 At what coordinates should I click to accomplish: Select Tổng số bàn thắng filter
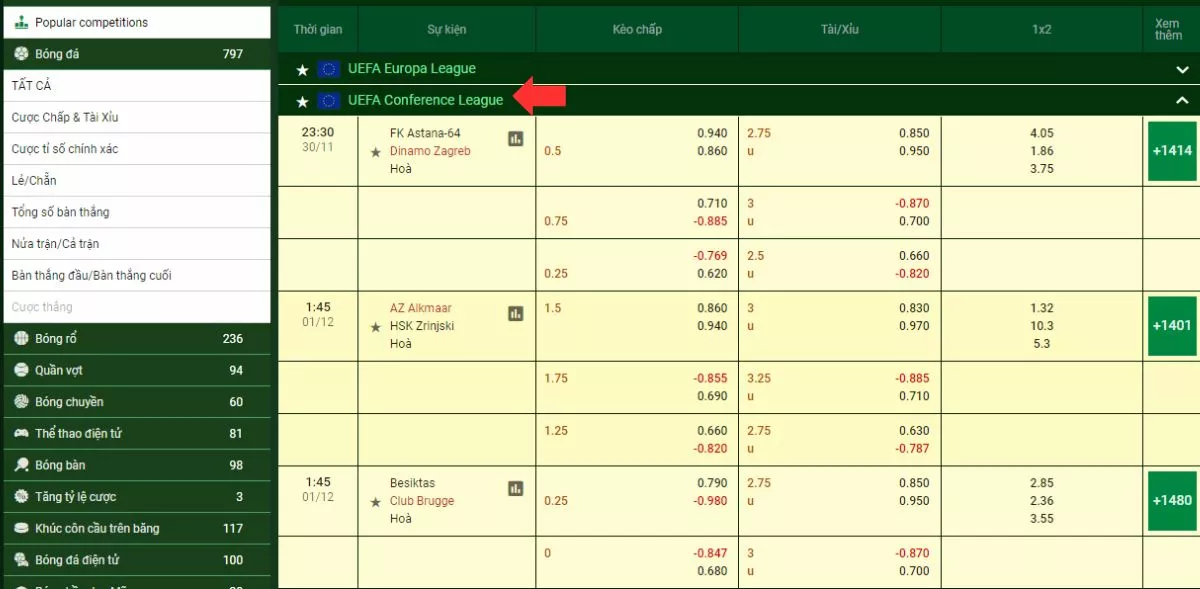(135, 212)
